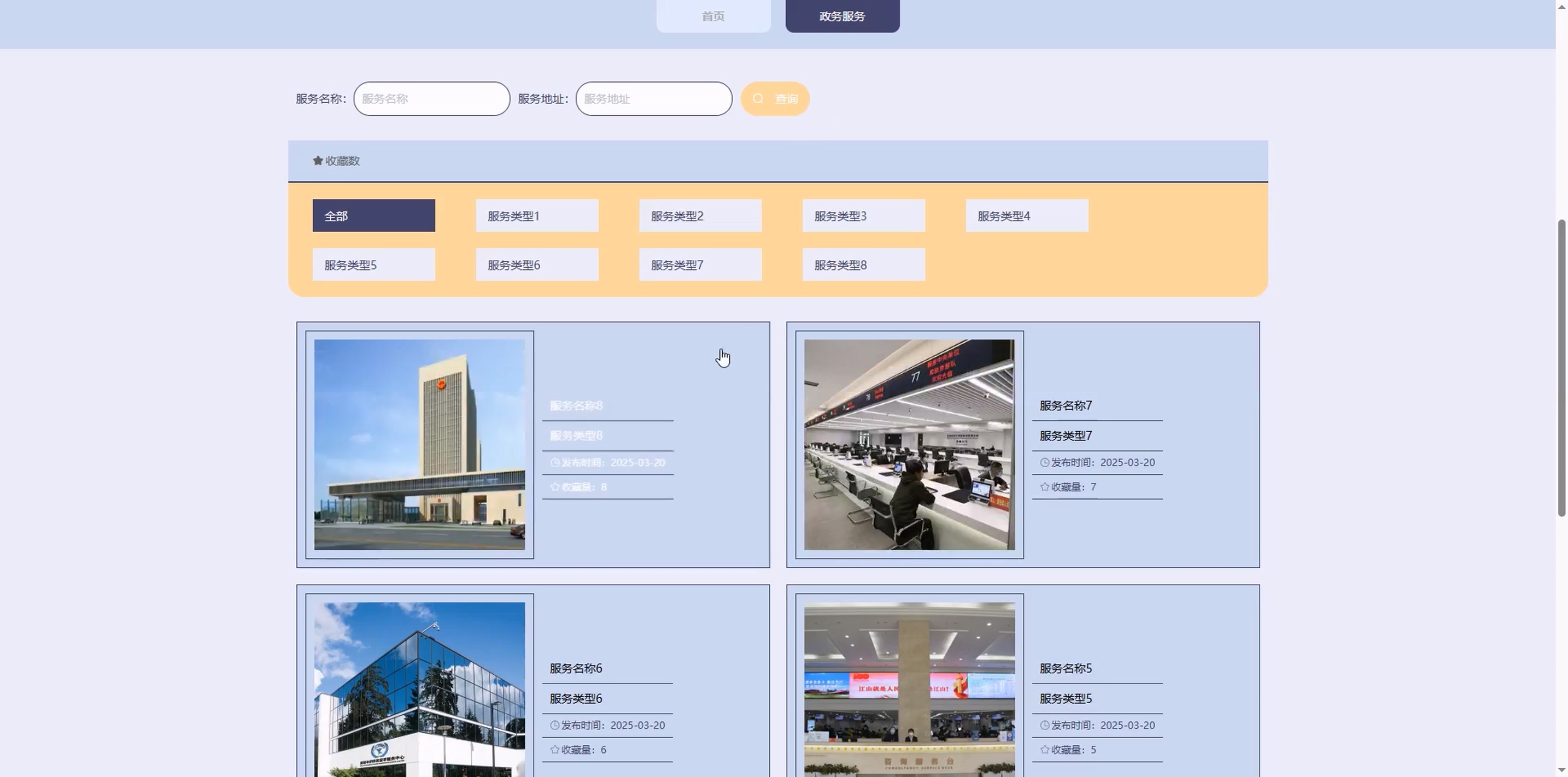
Task: Open the 服务名称5 title link
Action: 1065,668
